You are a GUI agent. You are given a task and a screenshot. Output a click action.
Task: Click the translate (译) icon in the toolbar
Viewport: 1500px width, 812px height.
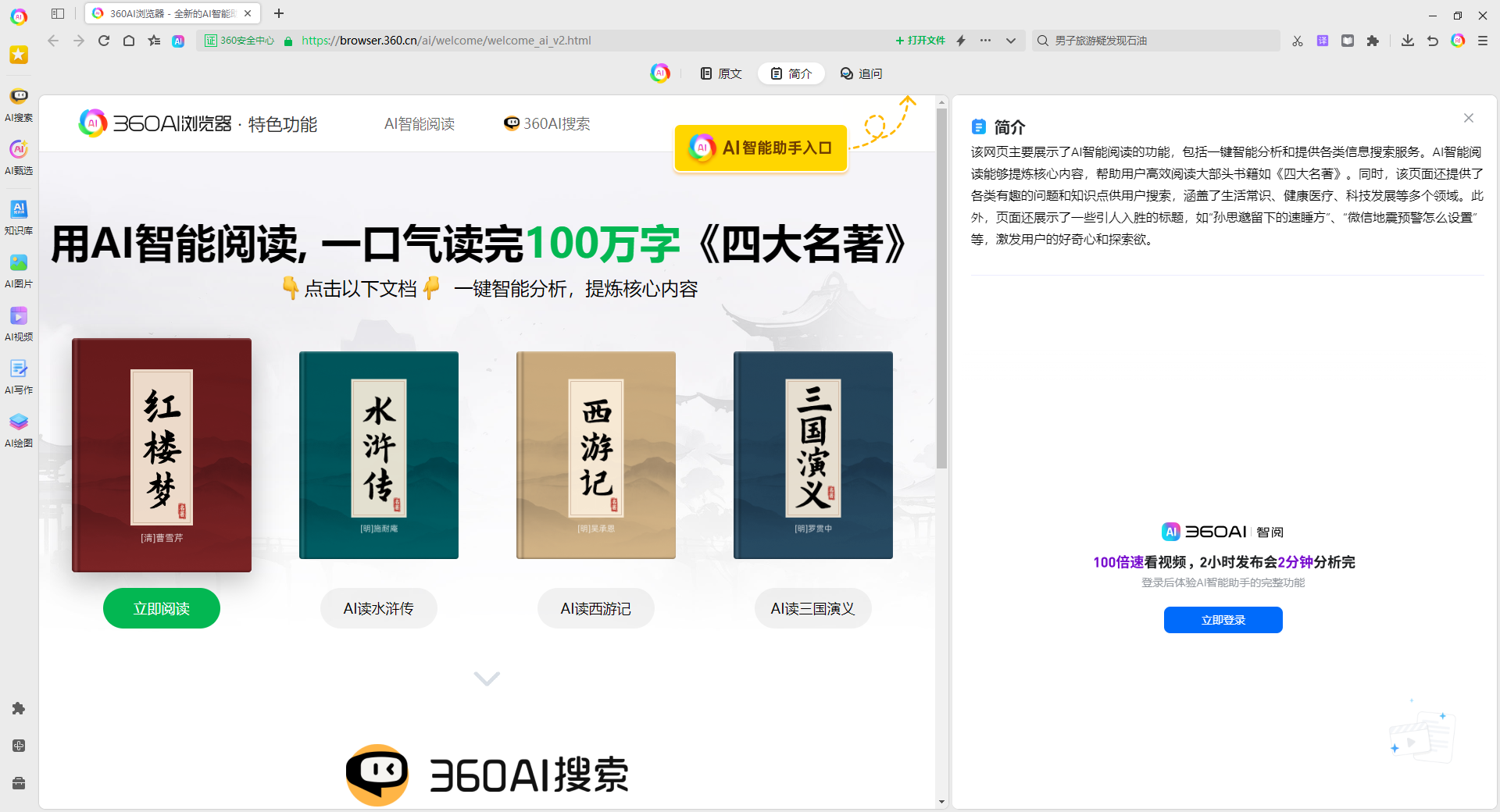click(x=1323, y=41)
